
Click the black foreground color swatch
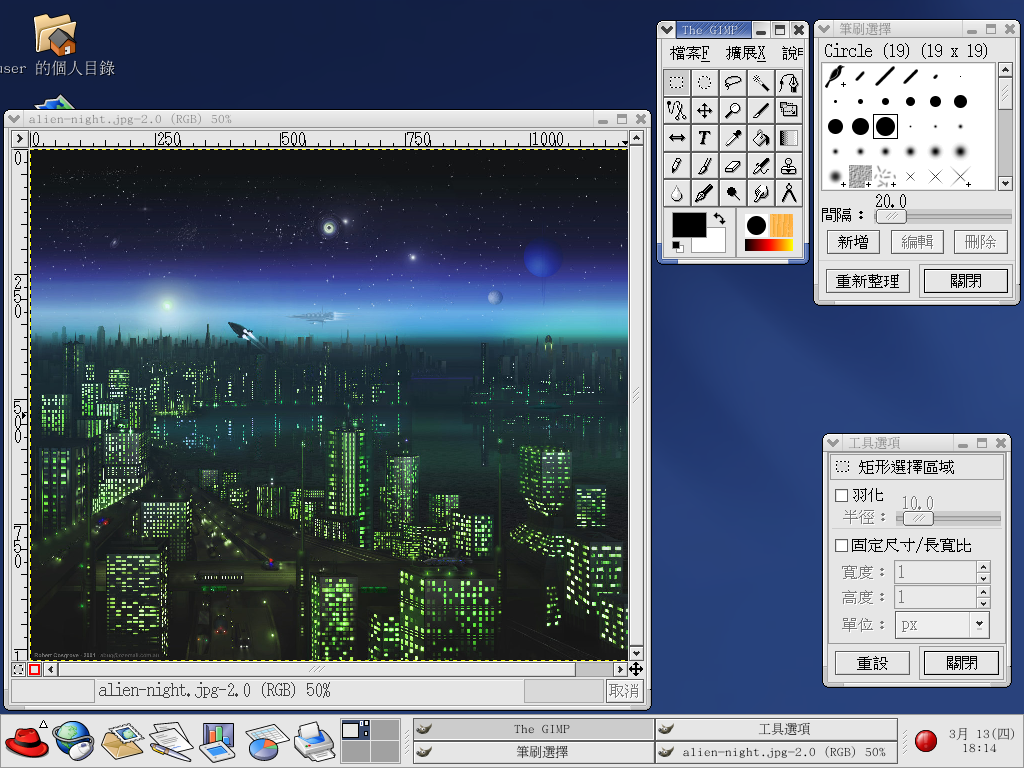(x=688, y=226)
